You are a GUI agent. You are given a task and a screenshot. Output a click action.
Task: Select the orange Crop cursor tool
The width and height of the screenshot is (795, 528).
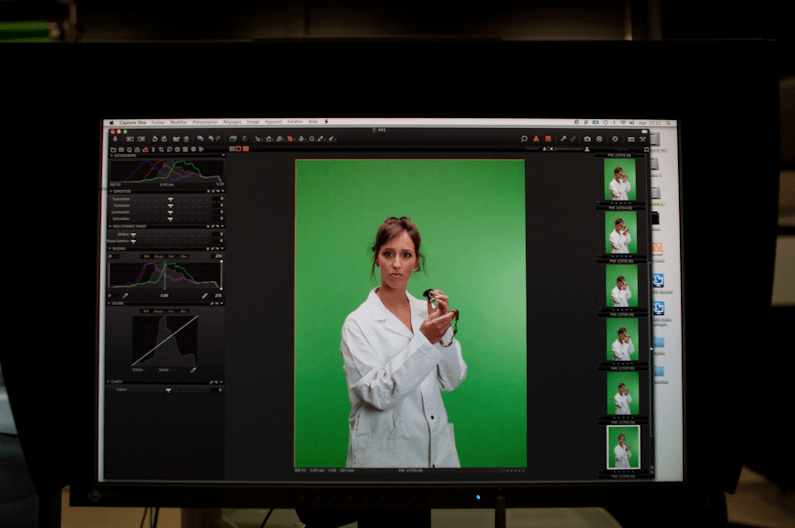(290, 138)
